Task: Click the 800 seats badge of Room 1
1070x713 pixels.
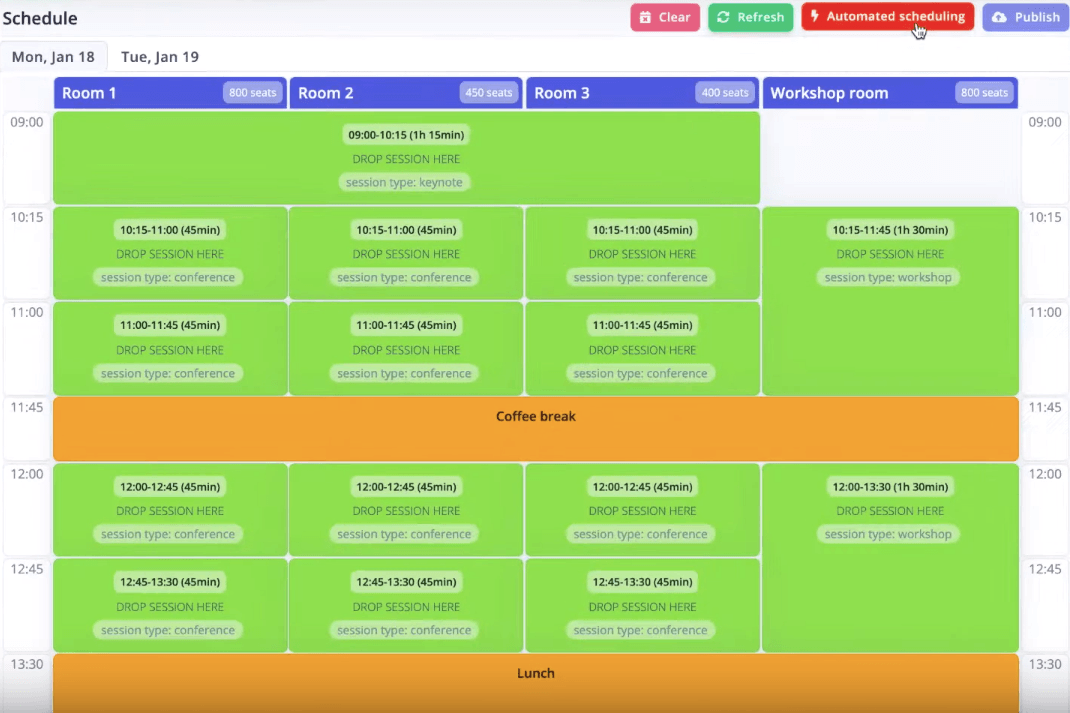Action: [252, 93]
